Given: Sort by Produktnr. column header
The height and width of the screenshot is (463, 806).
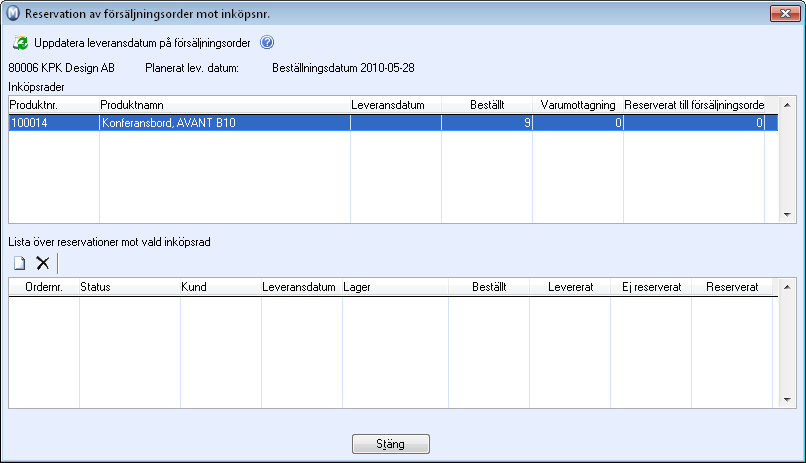Looking at the screenshot, I should (54, 105).
